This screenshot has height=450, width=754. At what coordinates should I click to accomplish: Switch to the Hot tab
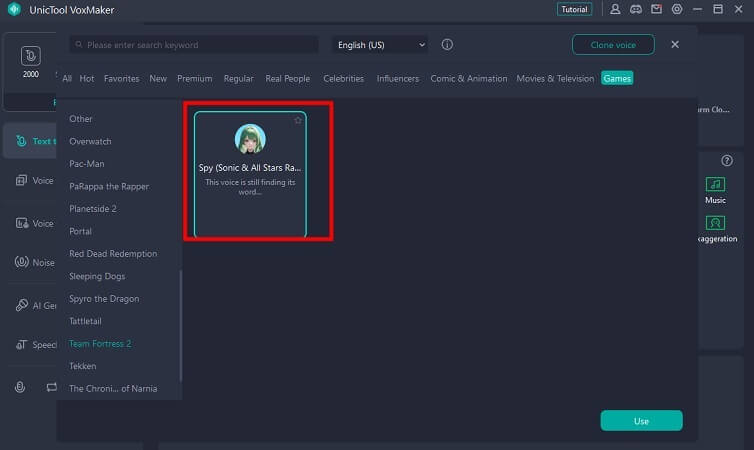(87, 78)
